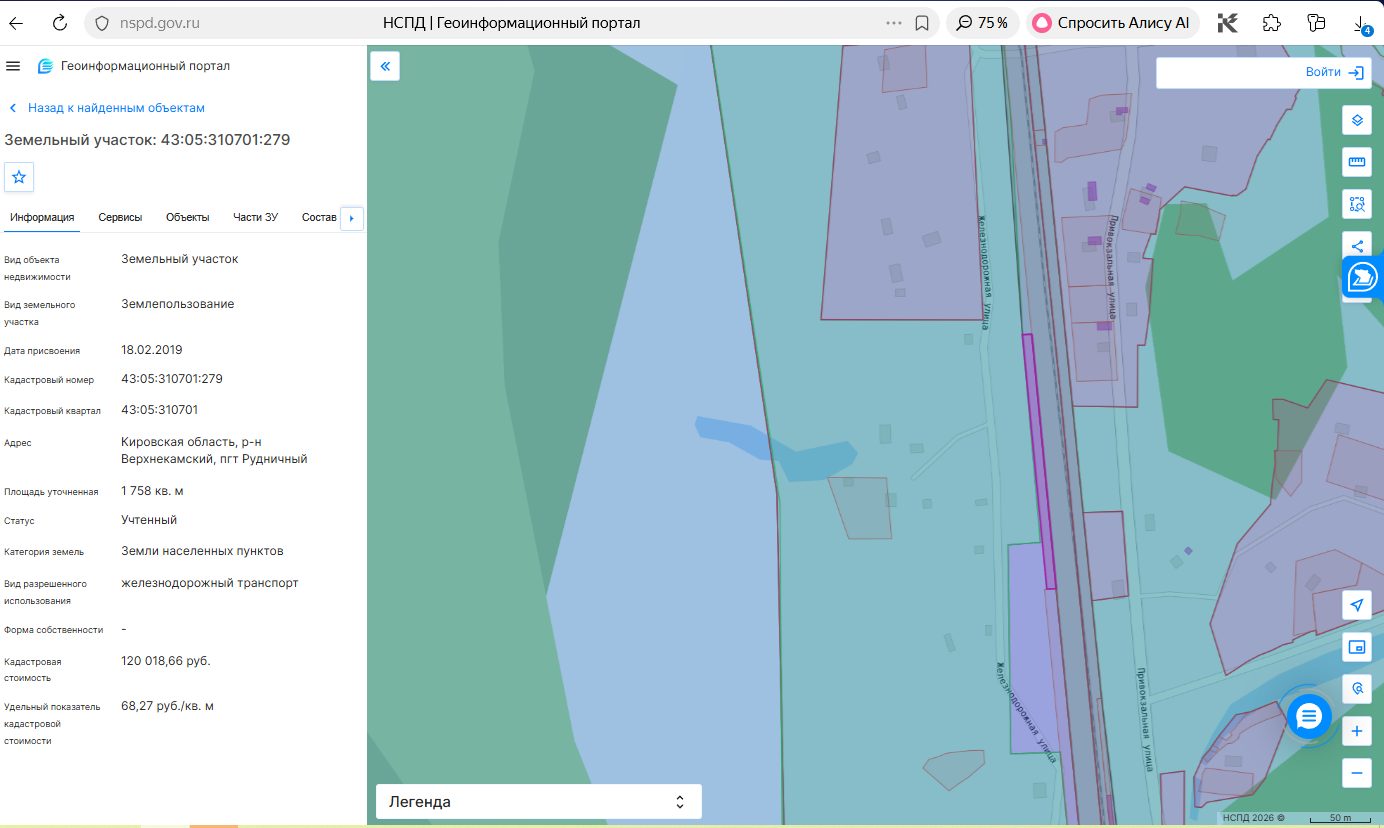Zoom in on the map
Viewport: 1384px width, 828px height.
click(x=1357, y=731)
